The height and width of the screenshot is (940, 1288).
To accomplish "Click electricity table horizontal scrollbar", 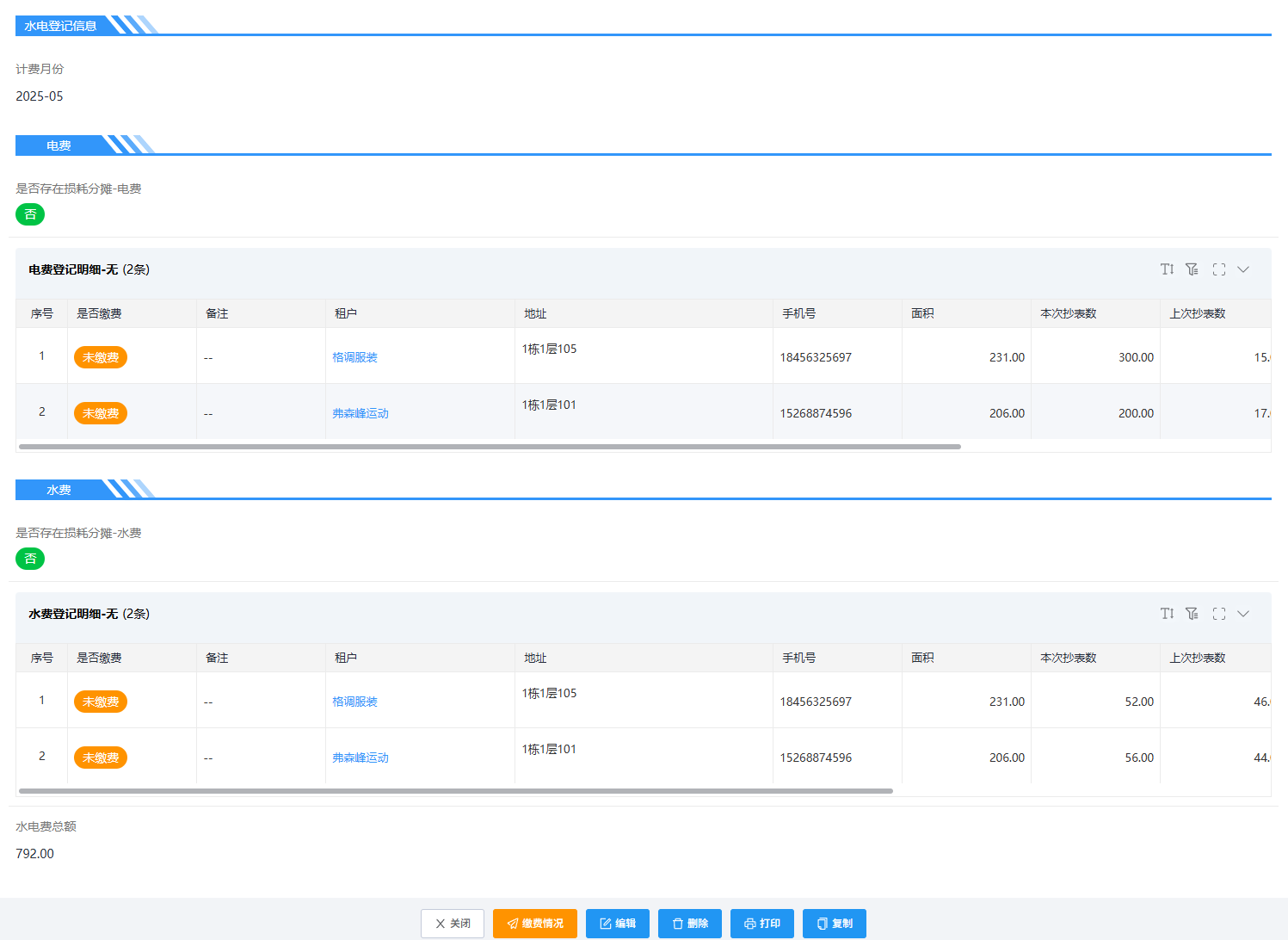I will pos(489,447).
